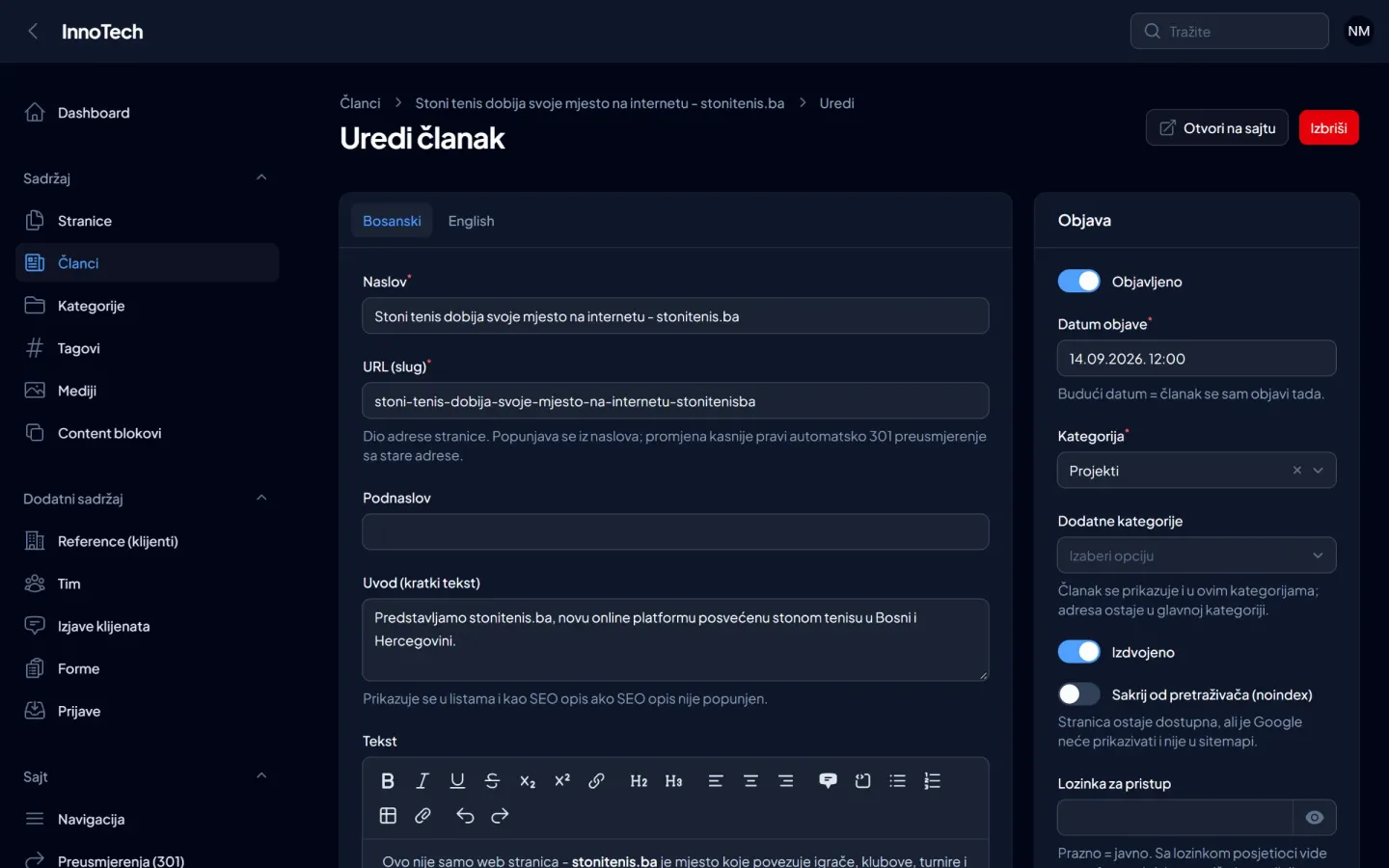This screenshot has height=868, width=1389.
Task: Center-align the text
Action: (x=750, y=781)
